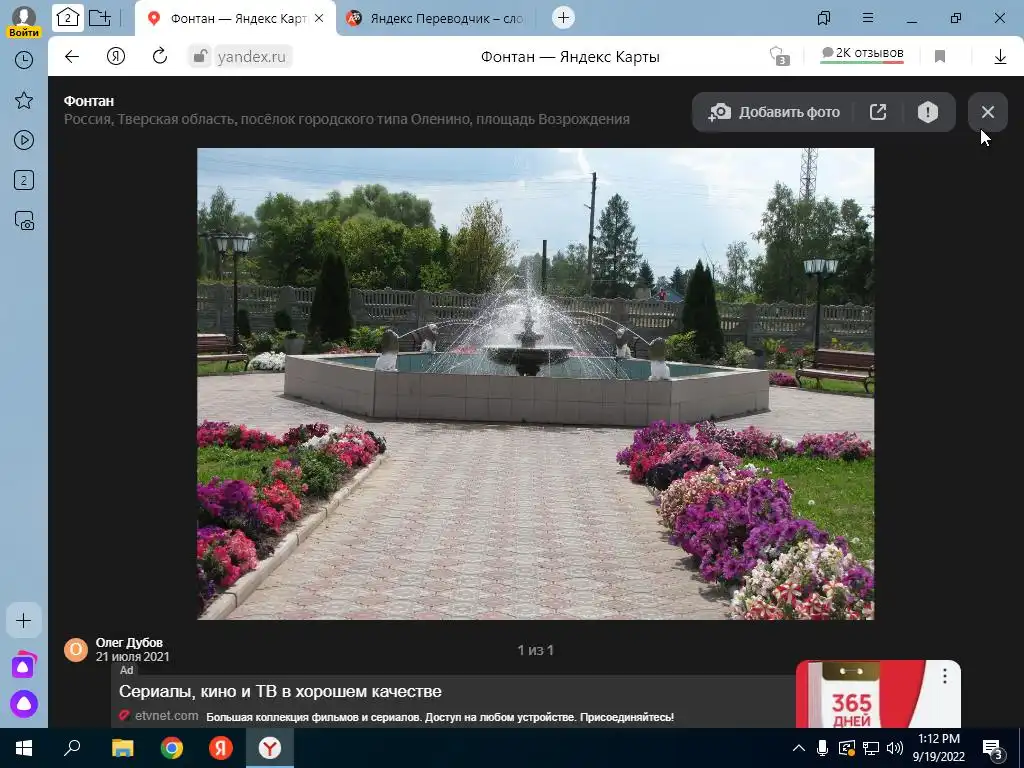The width and height of the screenshot is (1024, 768).
Task: Click the address площадь Возрождения text
Action: (x=552, y=120)
